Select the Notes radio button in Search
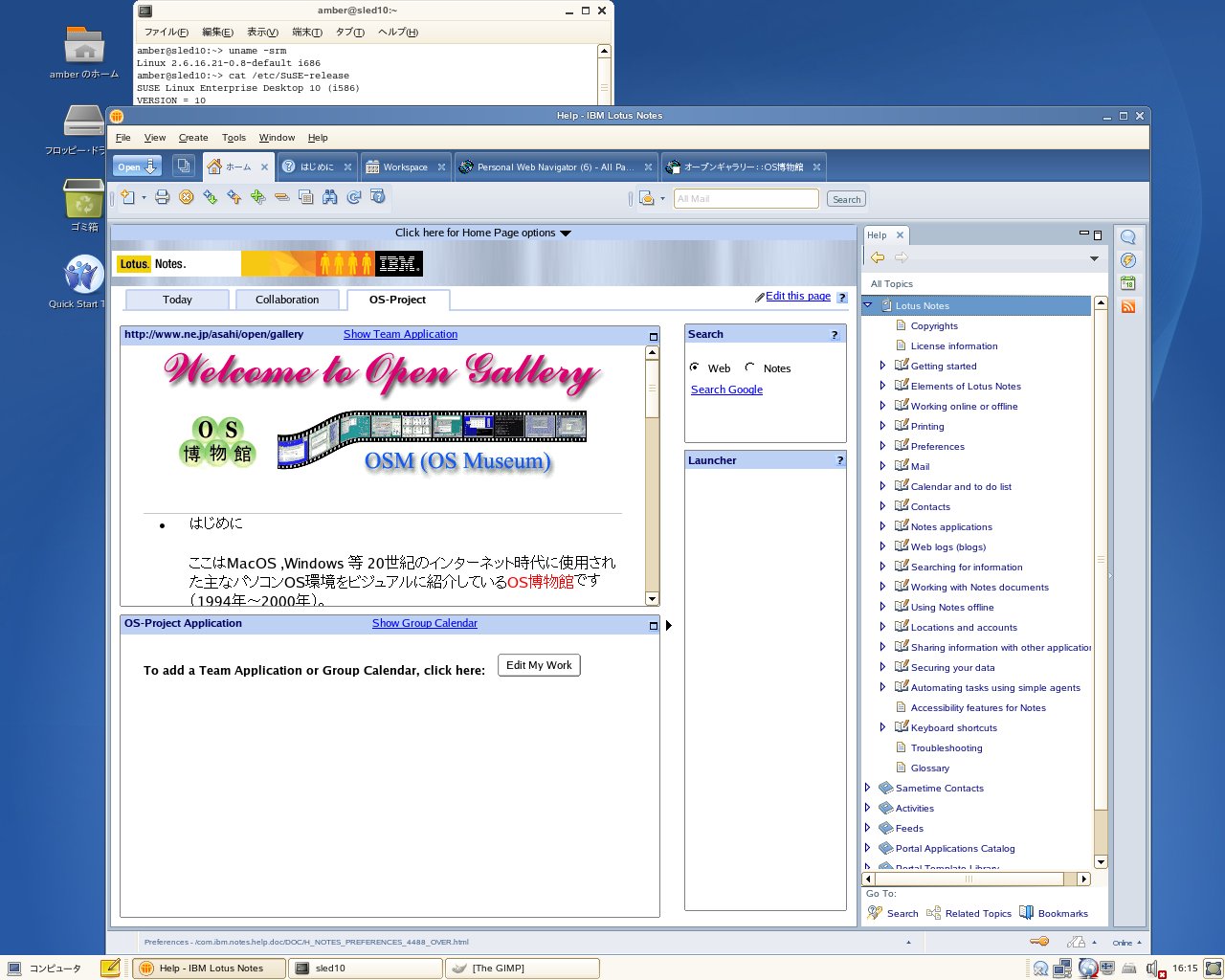 coord(749,367)
